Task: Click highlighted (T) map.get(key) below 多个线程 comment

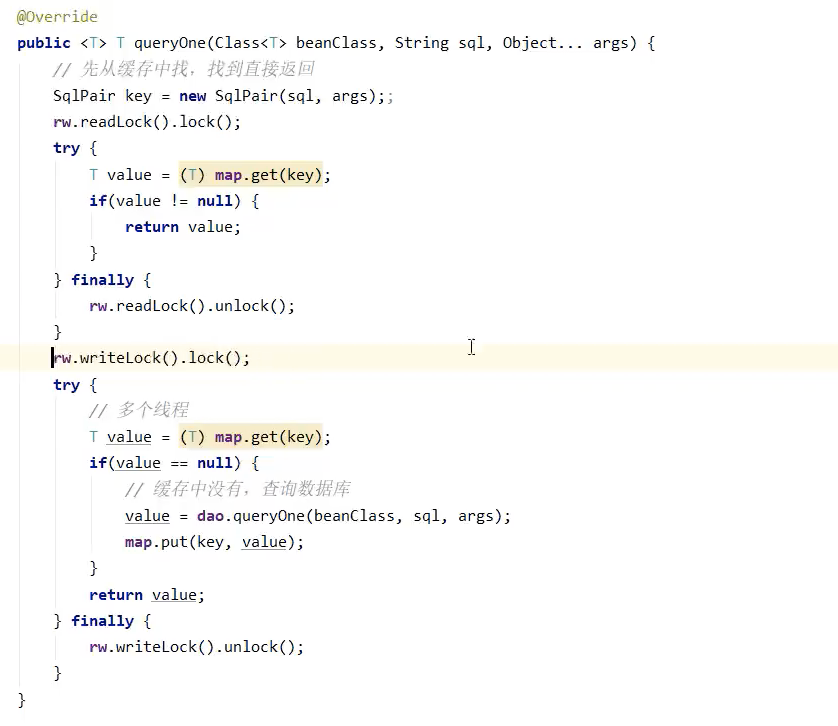Action: coord(251,437)
